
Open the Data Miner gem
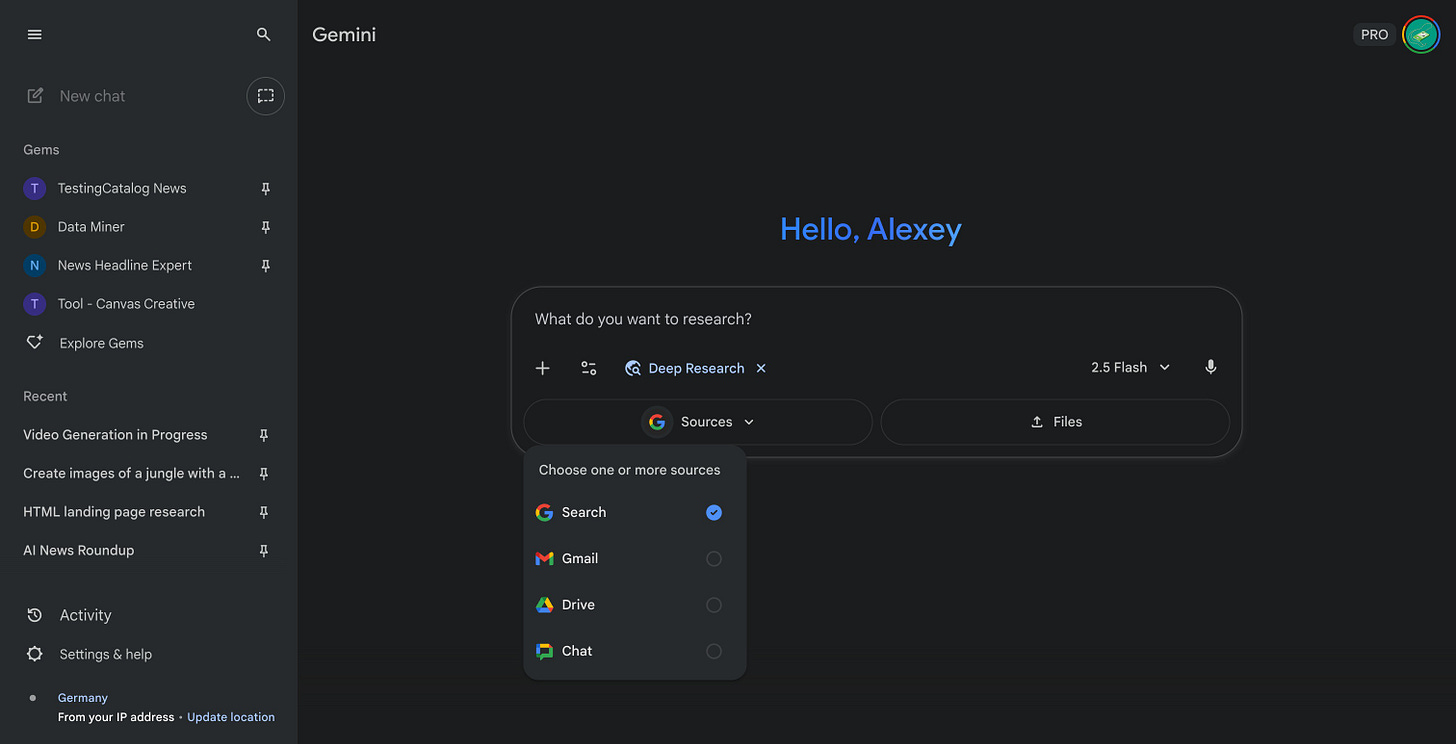(91, 227)
